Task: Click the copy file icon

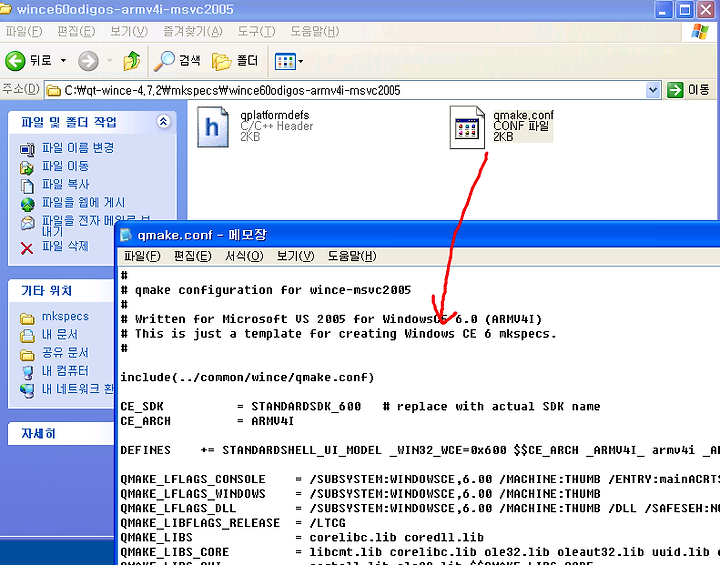Action: [27, 186]
